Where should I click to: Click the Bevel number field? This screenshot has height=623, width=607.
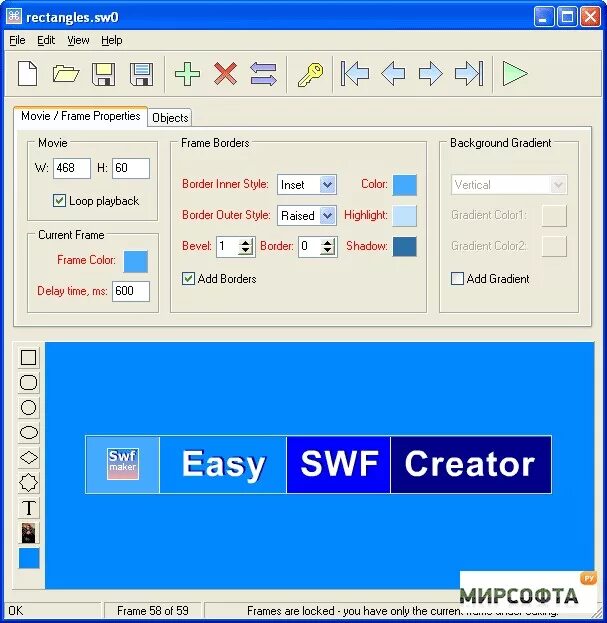(228, 246)
